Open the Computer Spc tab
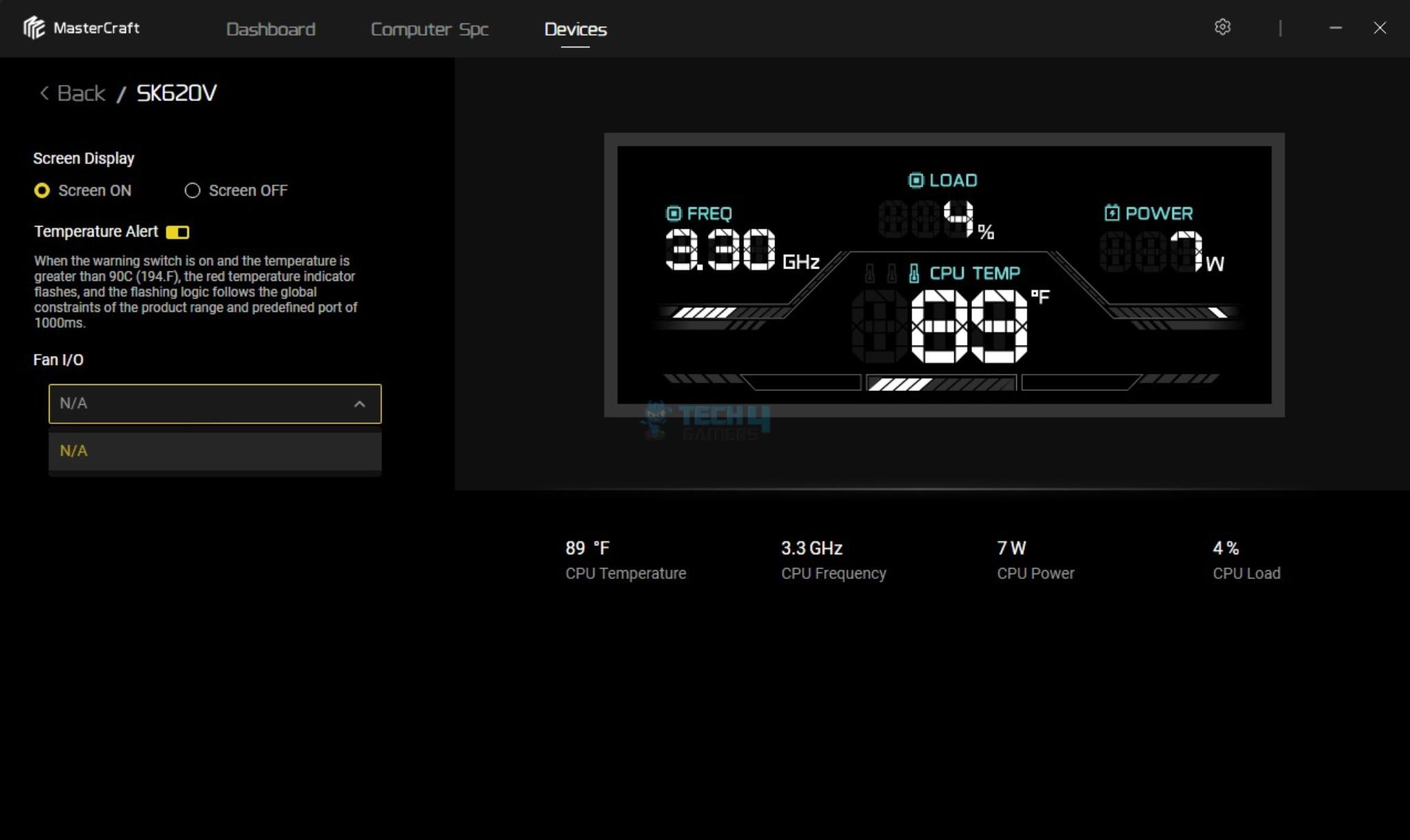The image size is (1410, 840). 430,29
